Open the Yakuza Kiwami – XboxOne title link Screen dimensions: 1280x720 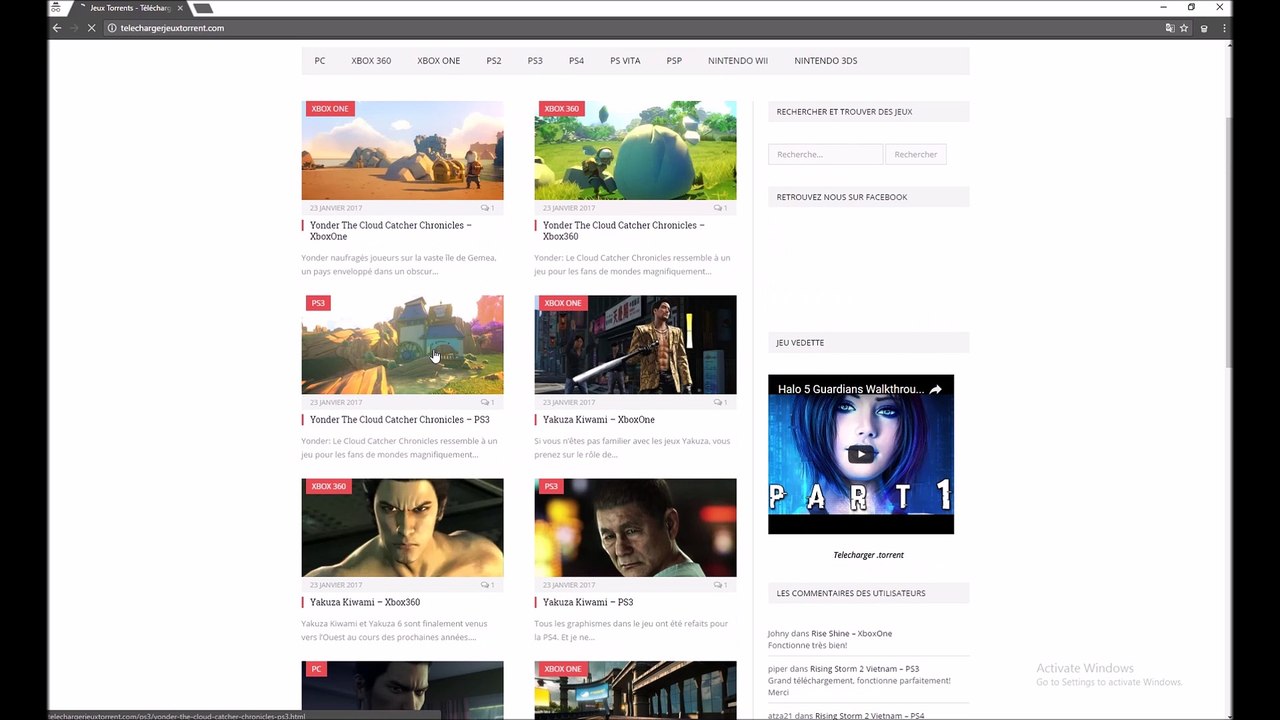(x=599, y=420)
